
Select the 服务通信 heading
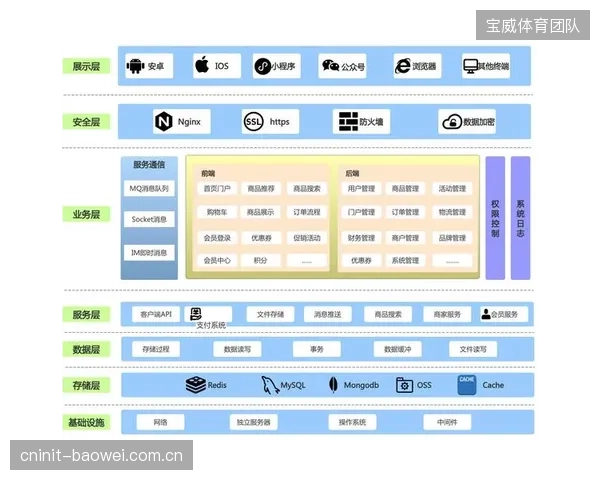pos(149,165)
